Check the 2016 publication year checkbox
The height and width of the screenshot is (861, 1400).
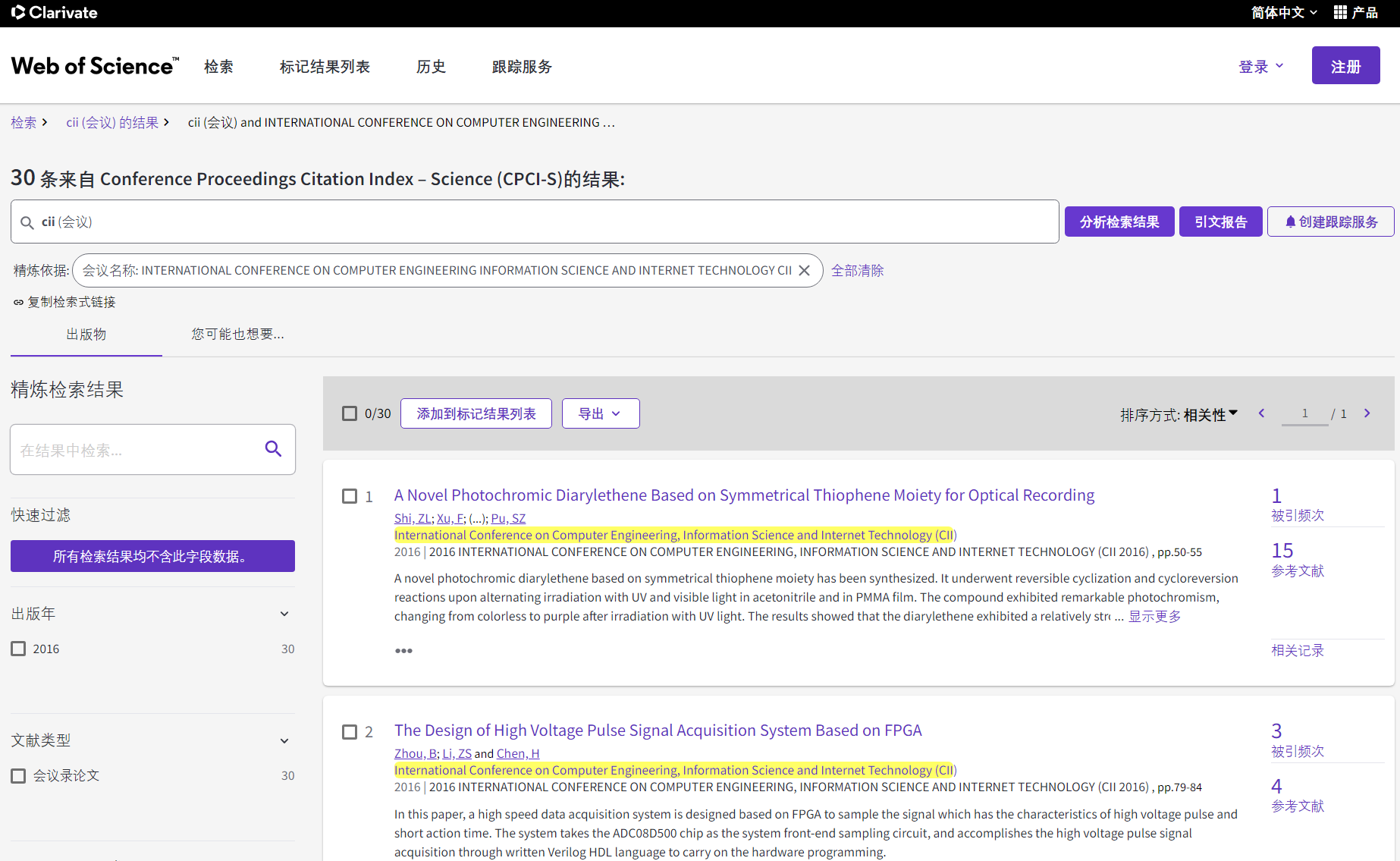[18, 649]
